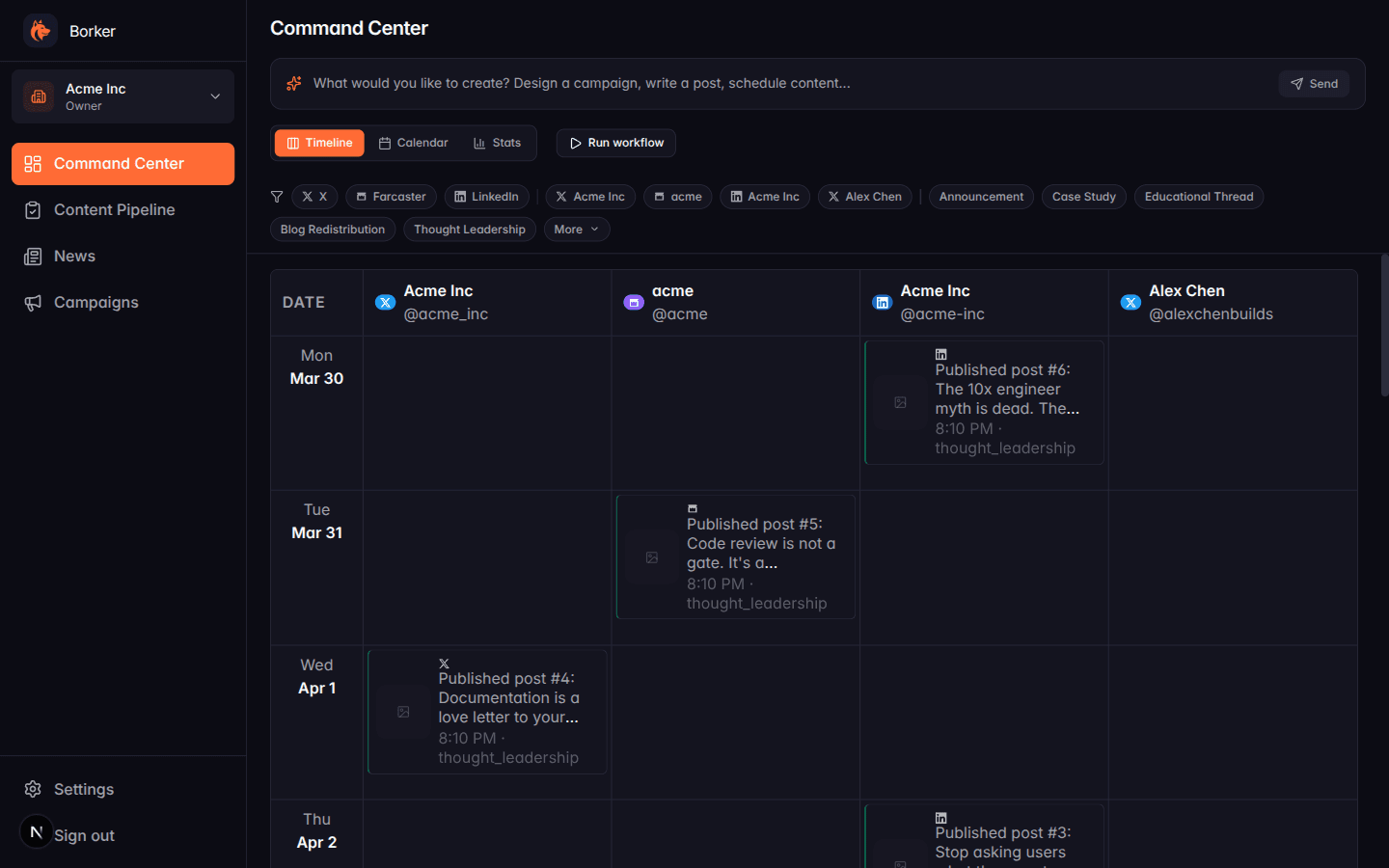This screenshot has height=868, width=1389.
Task: Toggle the Farcaster channel filter chip
Action: (391, 197)
